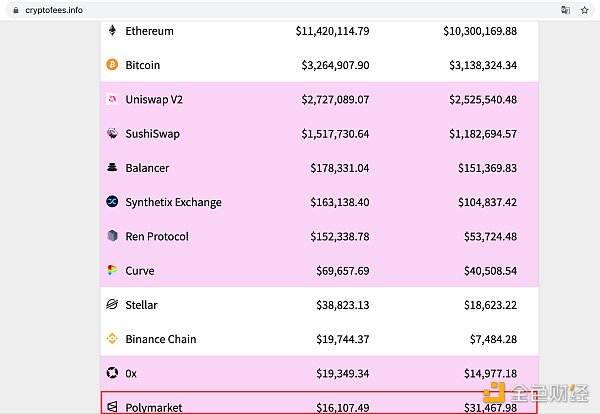Viewport: 600px width, 414px height.
Task: Click the Stellar logo icon
Action: click(112, 304)
